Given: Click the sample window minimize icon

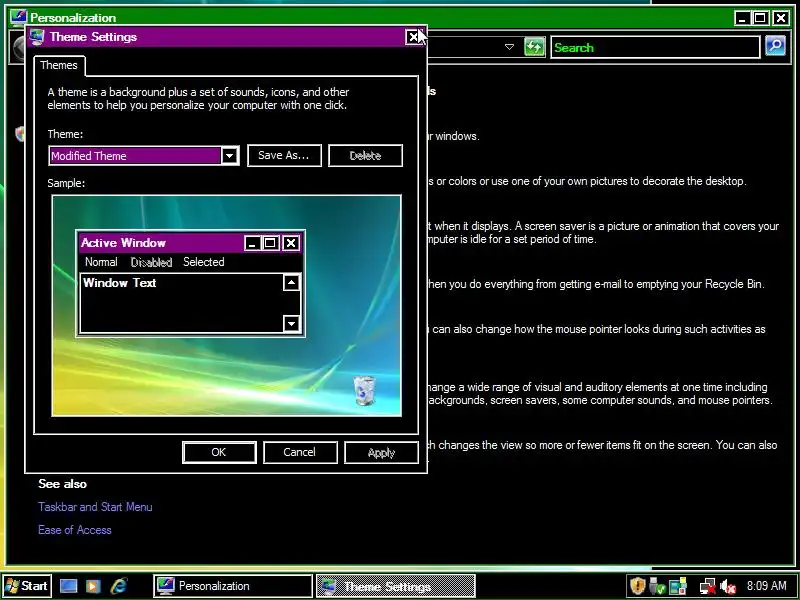Looking at the screenshot, I should 252,243.
